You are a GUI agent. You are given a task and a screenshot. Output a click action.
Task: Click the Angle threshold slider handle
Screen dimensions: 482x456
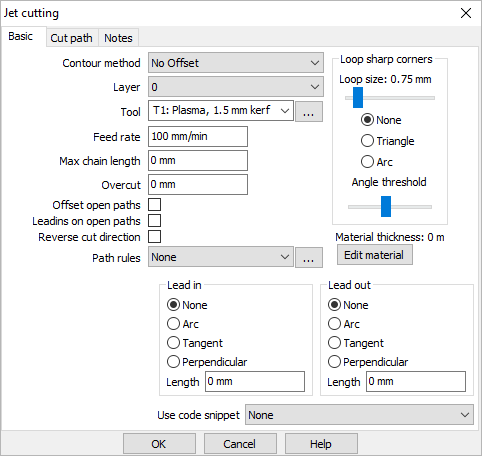pos(386,206)
